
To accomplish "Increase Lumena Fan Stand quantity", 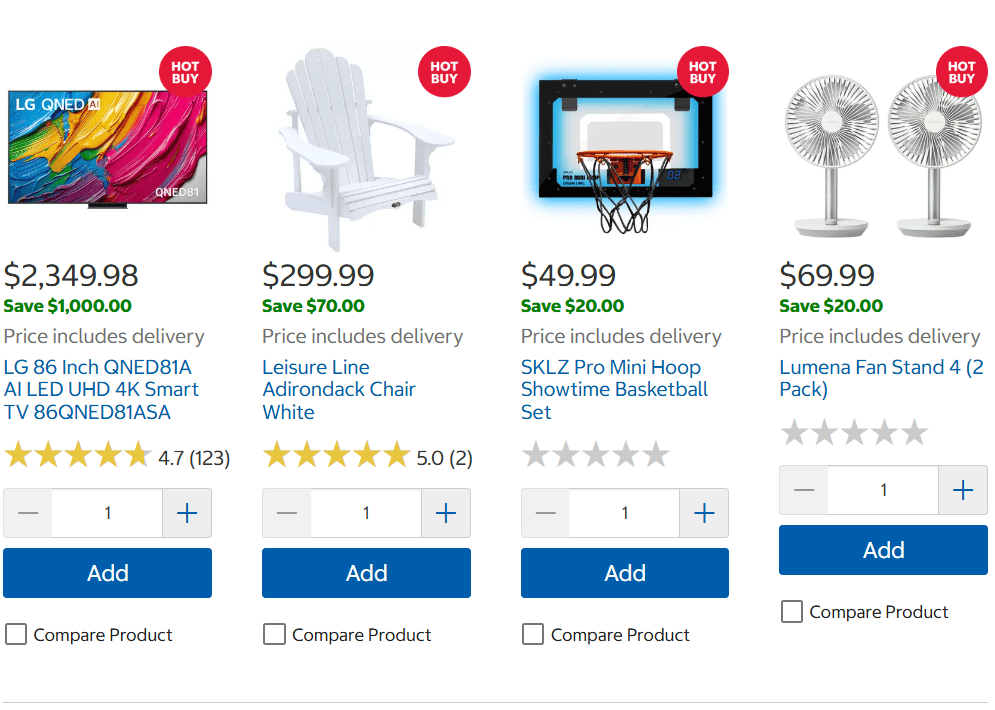I will (x=963, y=490).
